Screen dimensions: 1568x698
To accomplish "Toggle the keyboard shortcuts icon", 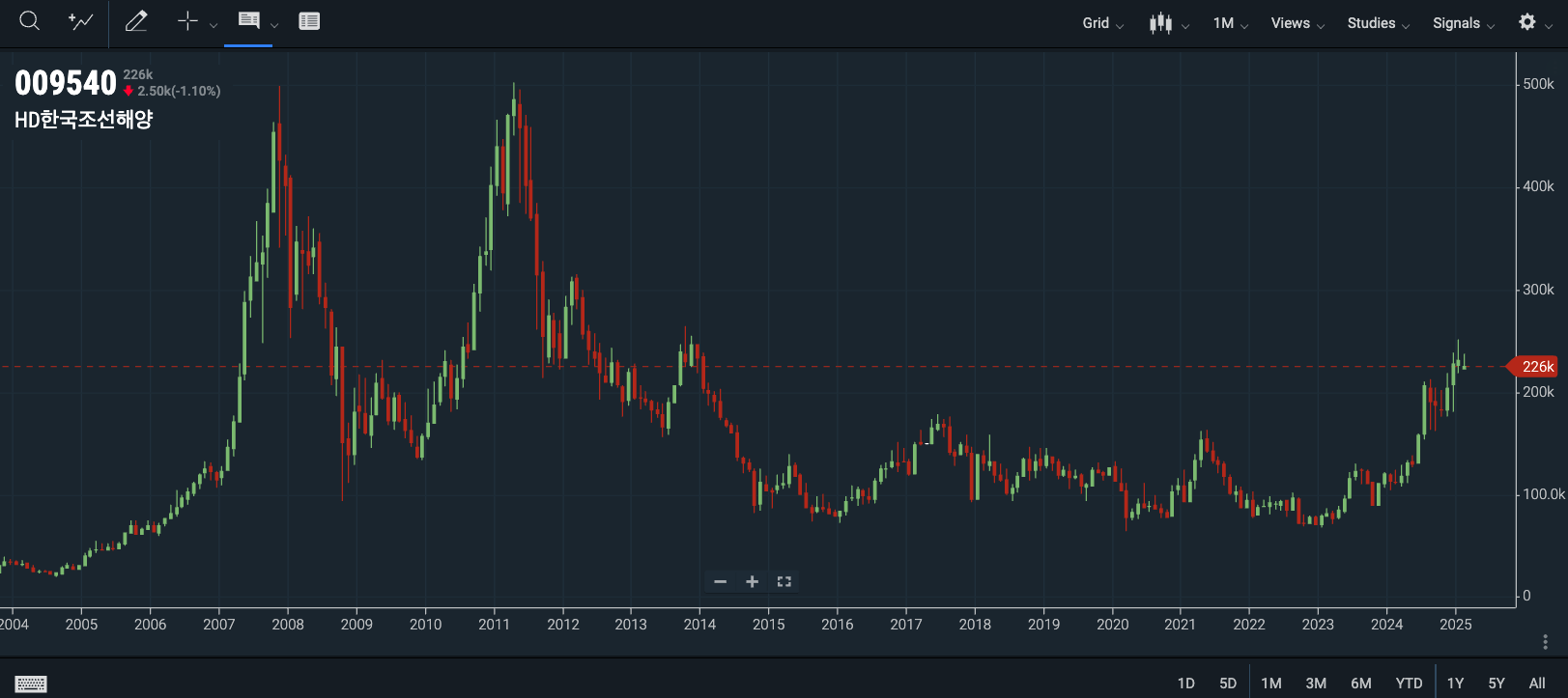I will pos(31,684).
